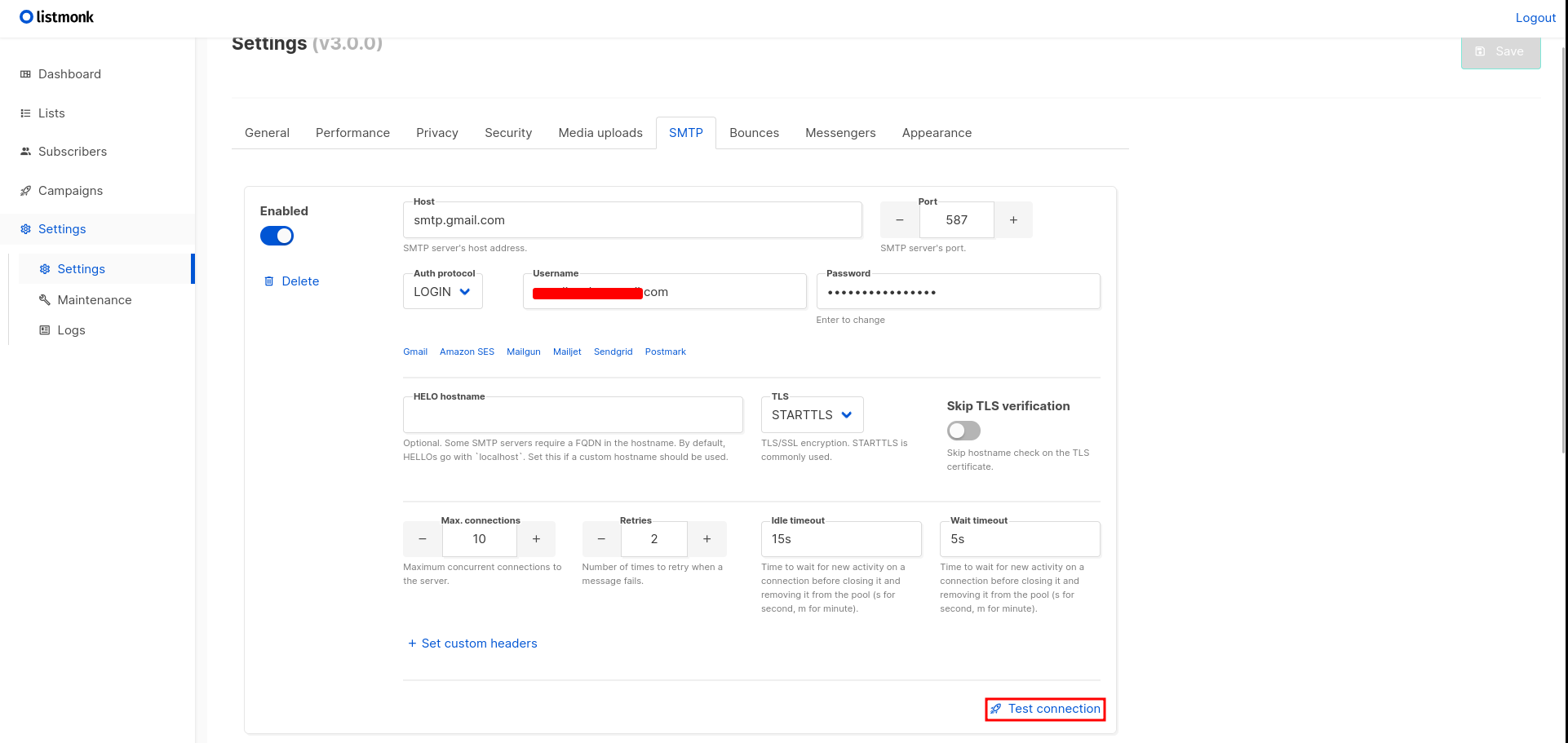Apply the Sendgrid preset
Screen dimensions: 1568x743
pyautogui.click(x=613, y=352)
